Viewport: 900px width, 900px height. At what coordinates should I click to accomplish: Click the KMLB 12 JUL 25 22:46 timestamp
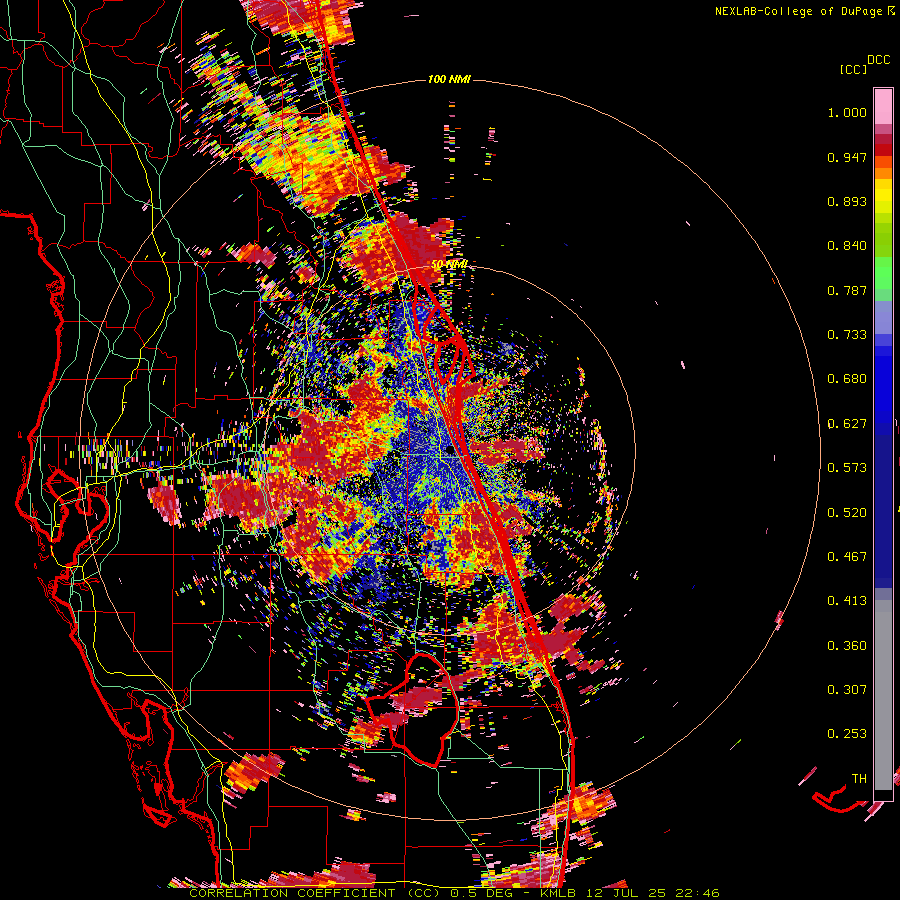[x=630, y=893]
